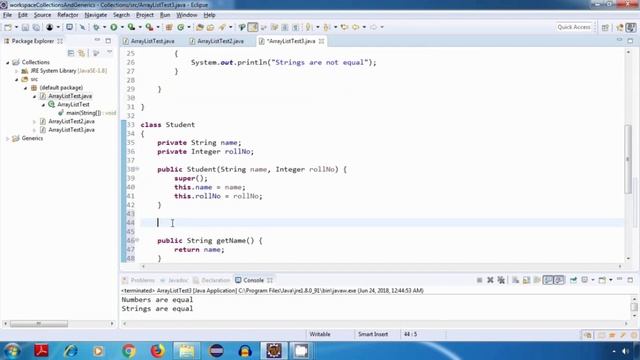Click Remove All Terminated Launches double-X icon

point(501,280)
